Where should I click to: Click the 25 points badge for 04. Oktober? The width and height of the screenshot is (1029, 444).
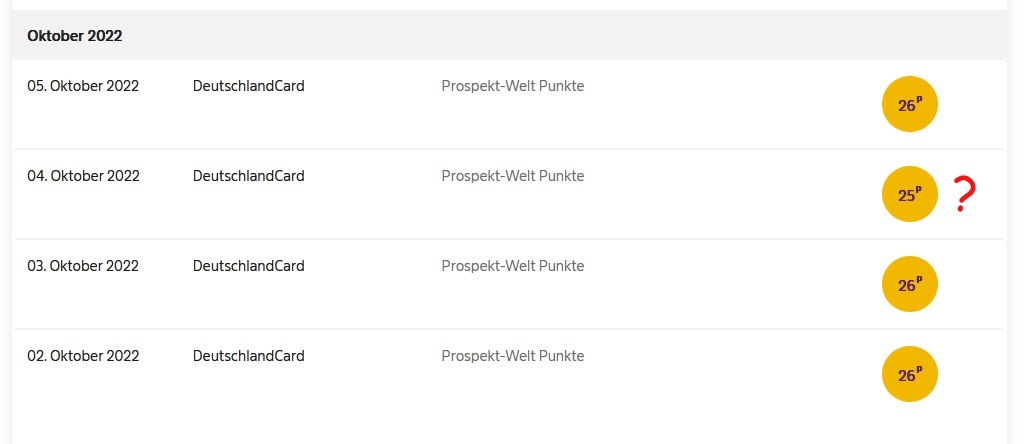point(910,194)
